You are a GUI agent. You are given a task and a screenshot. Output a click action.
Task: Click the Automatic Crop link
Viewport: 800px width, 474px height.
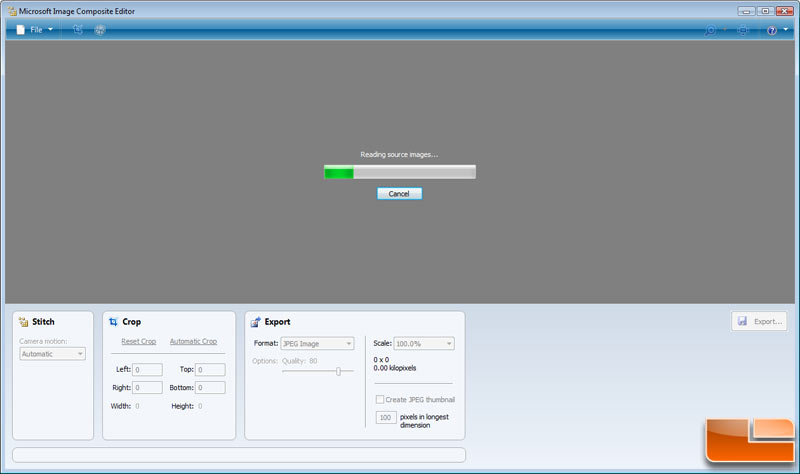193,342
